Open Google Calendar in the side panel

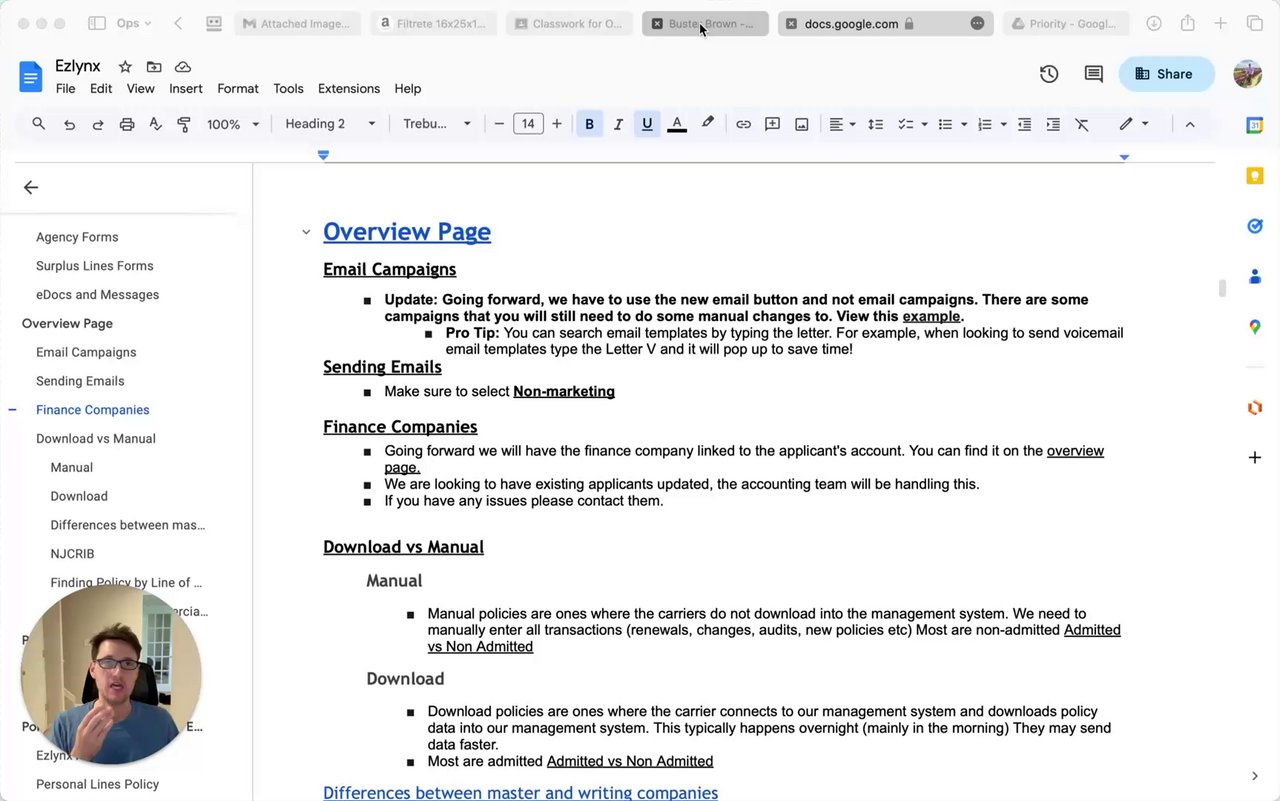coord(1255,125)
